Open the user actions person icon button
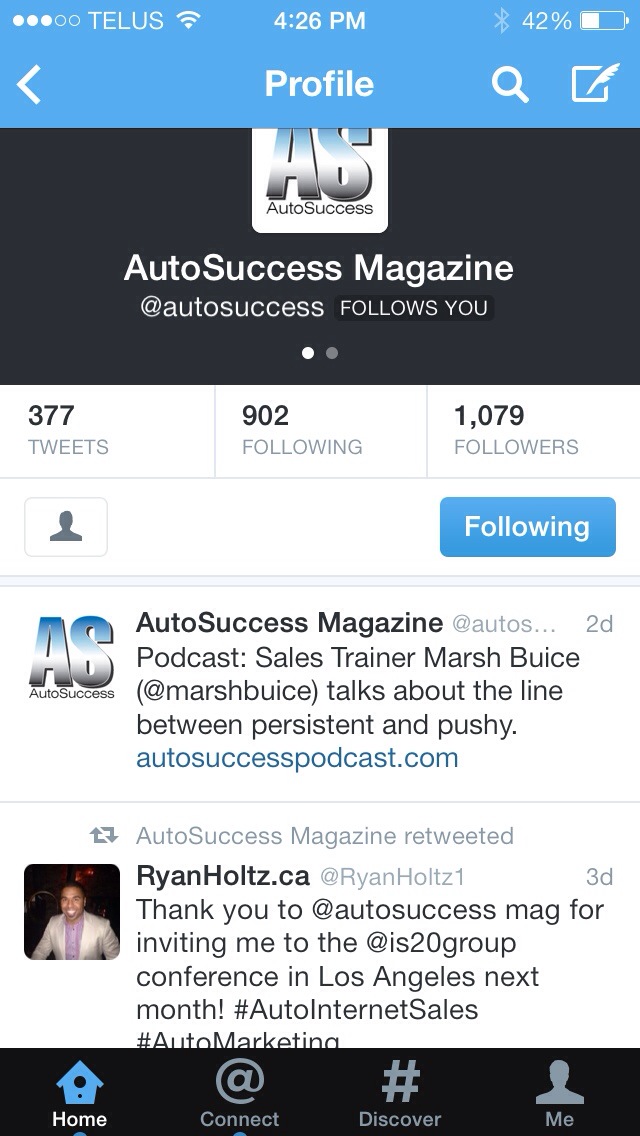The height and width of the screenshot is (1136, 640). [66, 527]
